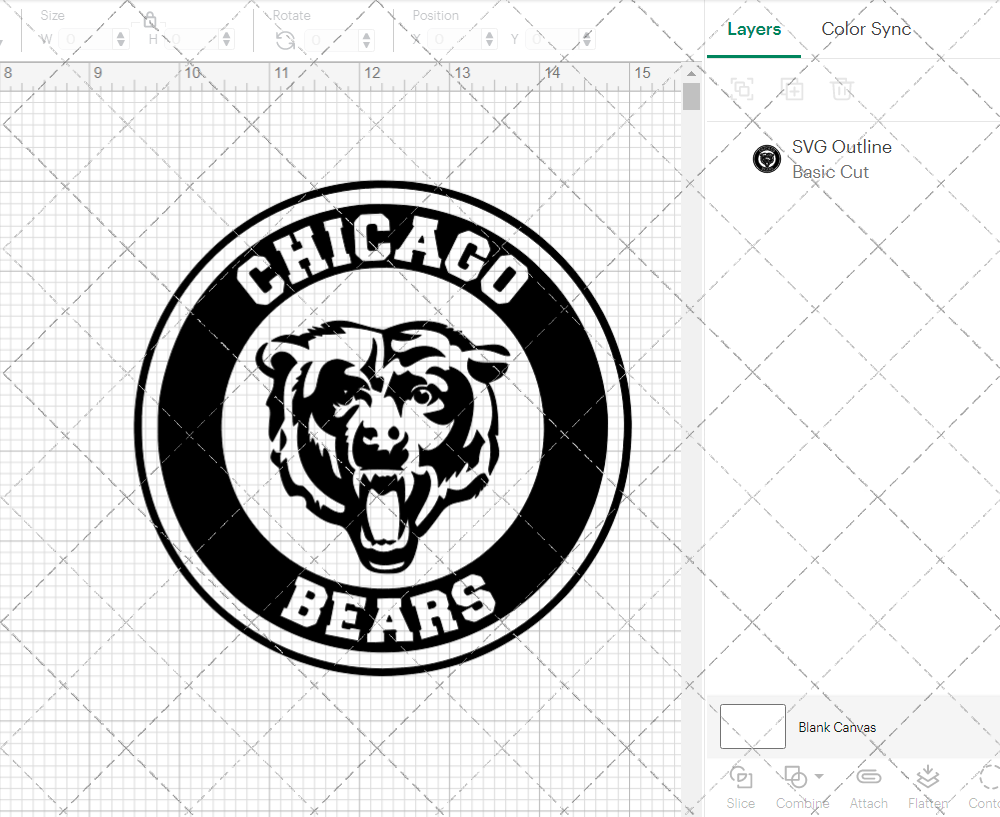Click the Flatten icon
Viewport: 1000px width, 817px height.
click(927, 778)
